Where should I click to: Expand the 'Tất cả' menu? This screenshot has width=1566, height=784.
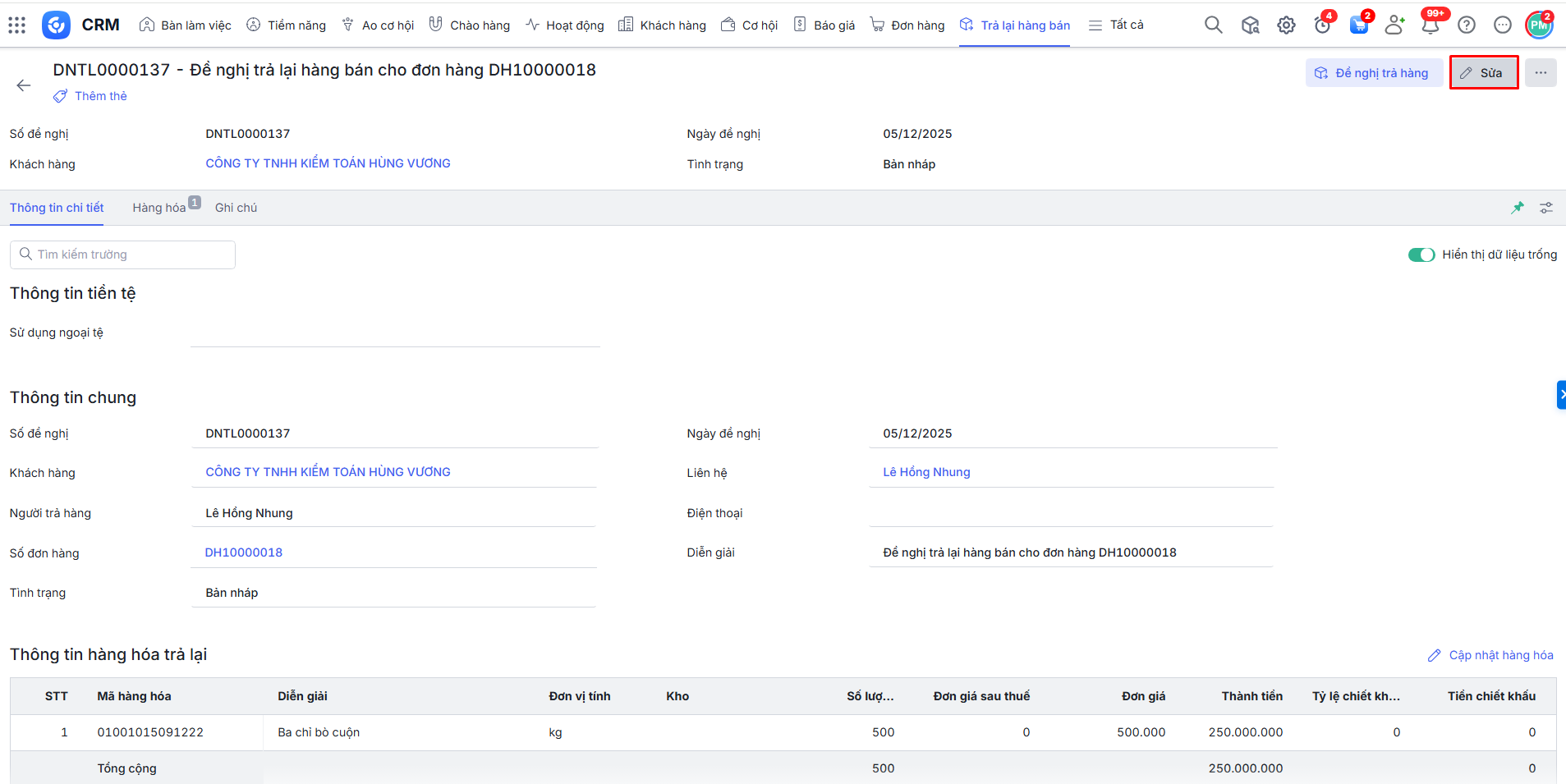(1116, 25)
